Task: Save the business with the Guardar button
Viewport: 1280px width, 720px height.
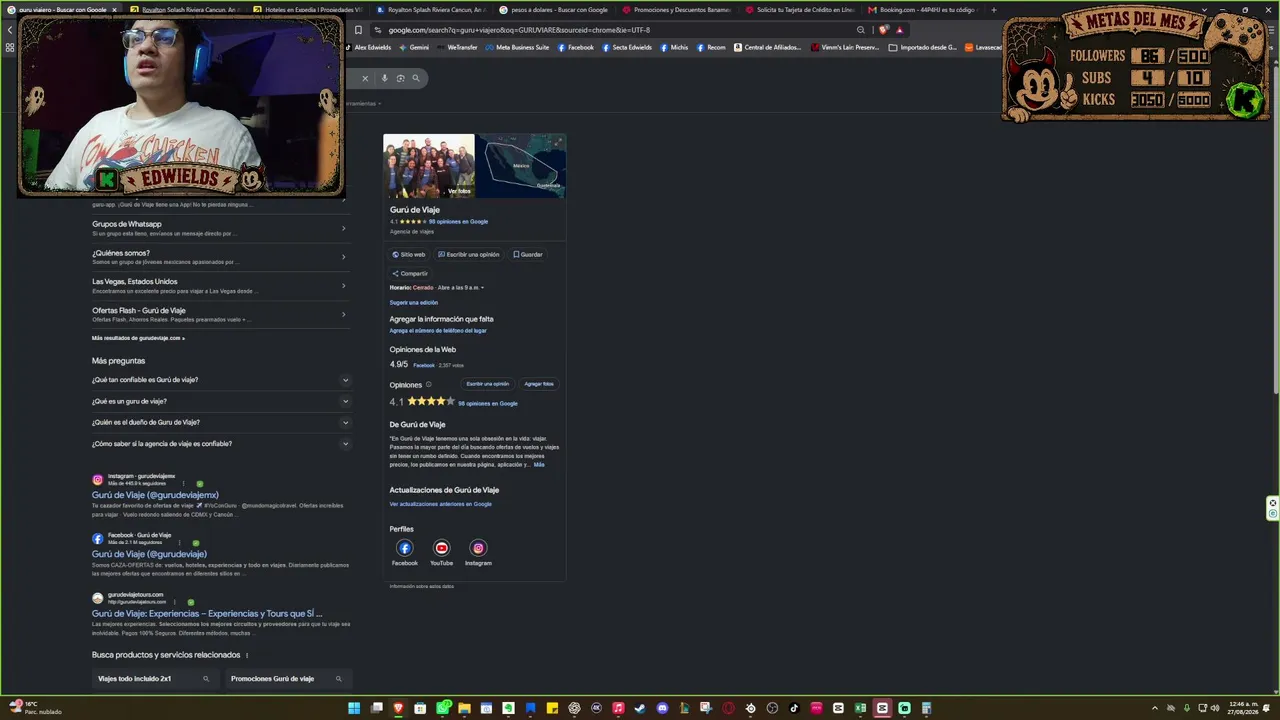Action: 528,255
